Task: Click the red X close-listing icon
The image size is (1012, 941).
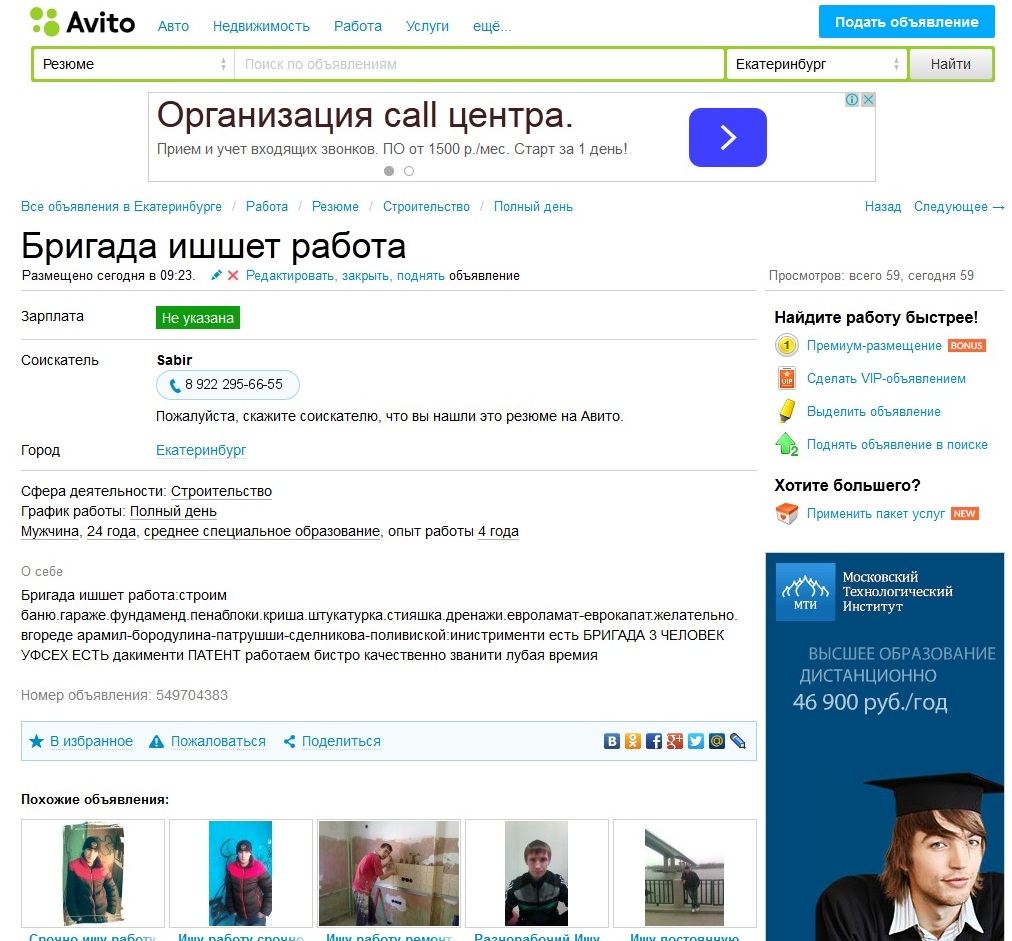Action: 233,276
